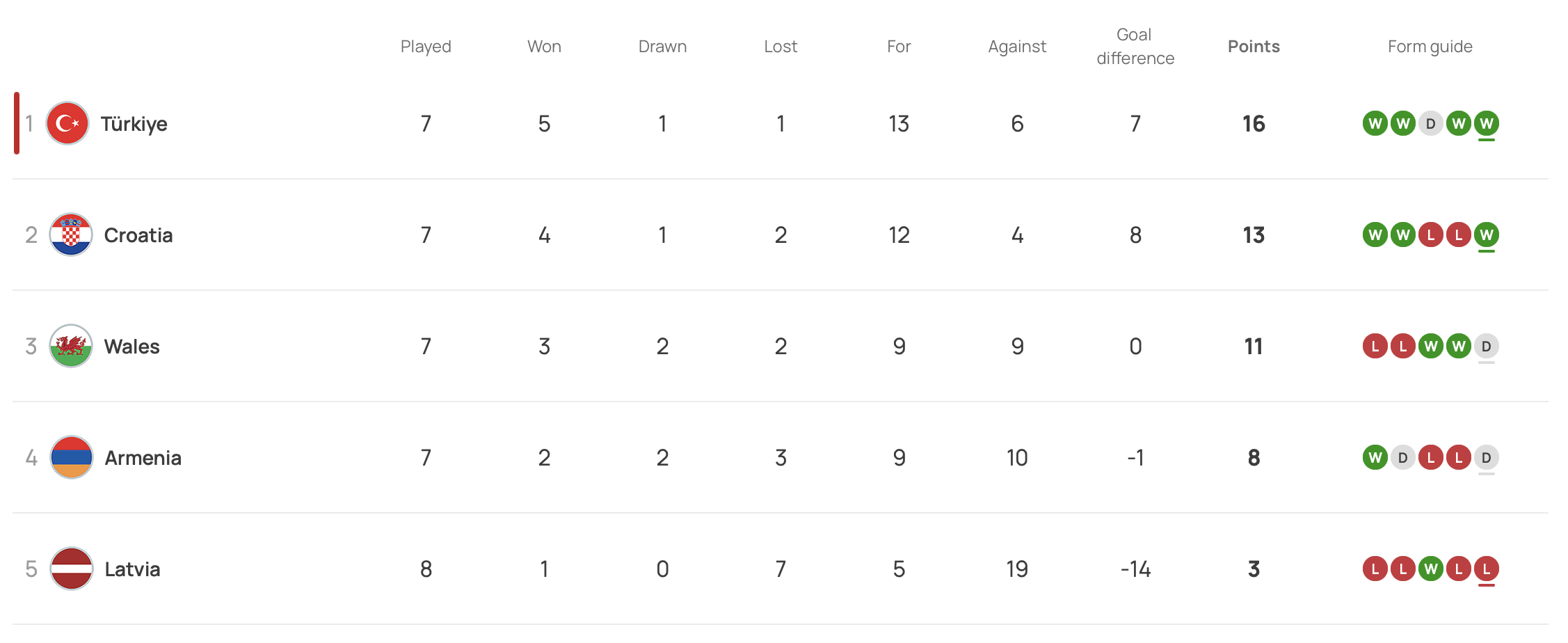Click the Goal difference column header
The width and height of the screenshot is (1568, 643).
(1135, 47)
